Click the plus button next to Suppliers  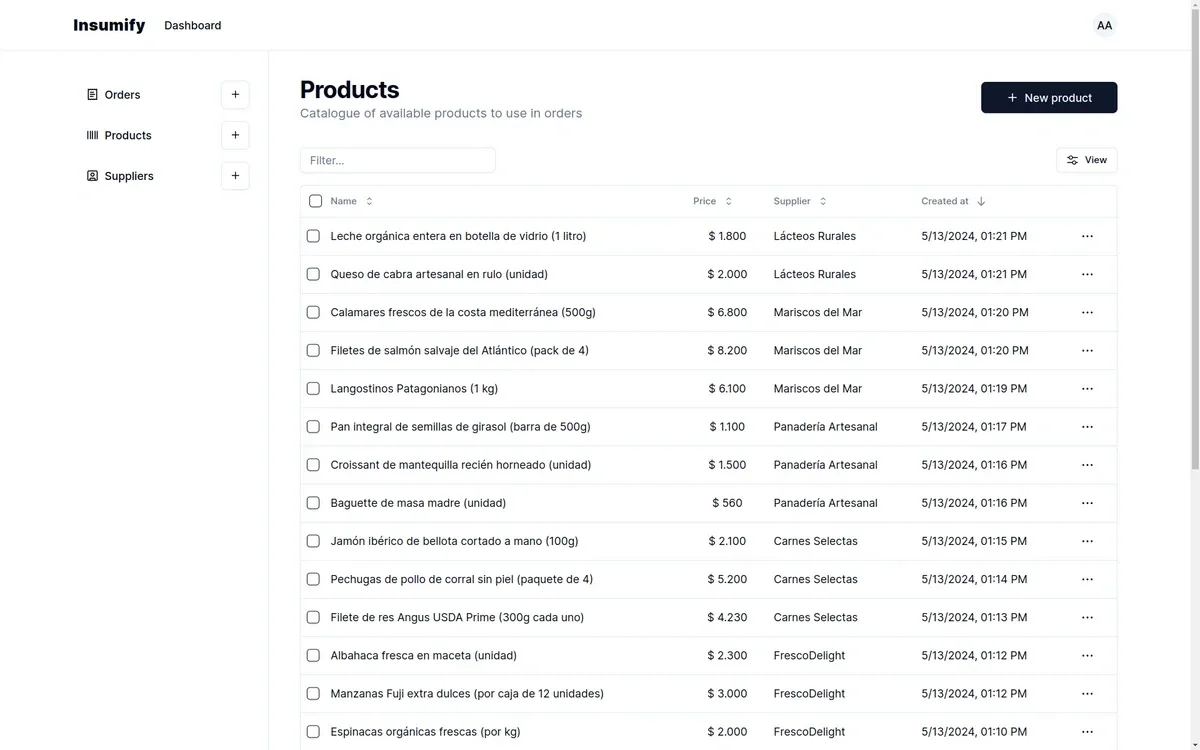235,176
